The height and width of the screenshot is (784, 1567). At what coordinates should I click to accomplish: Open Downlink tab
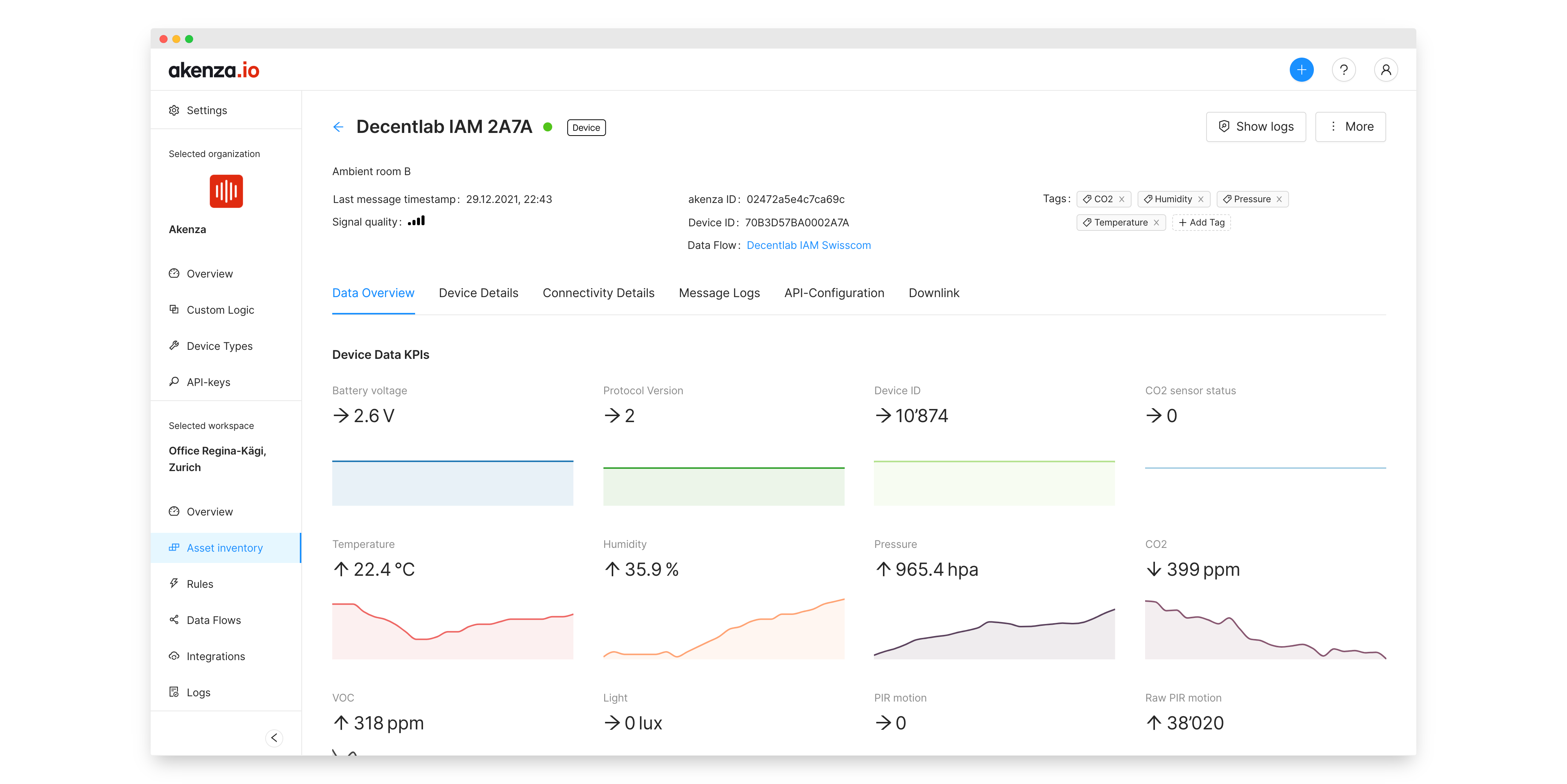[934, 293]
